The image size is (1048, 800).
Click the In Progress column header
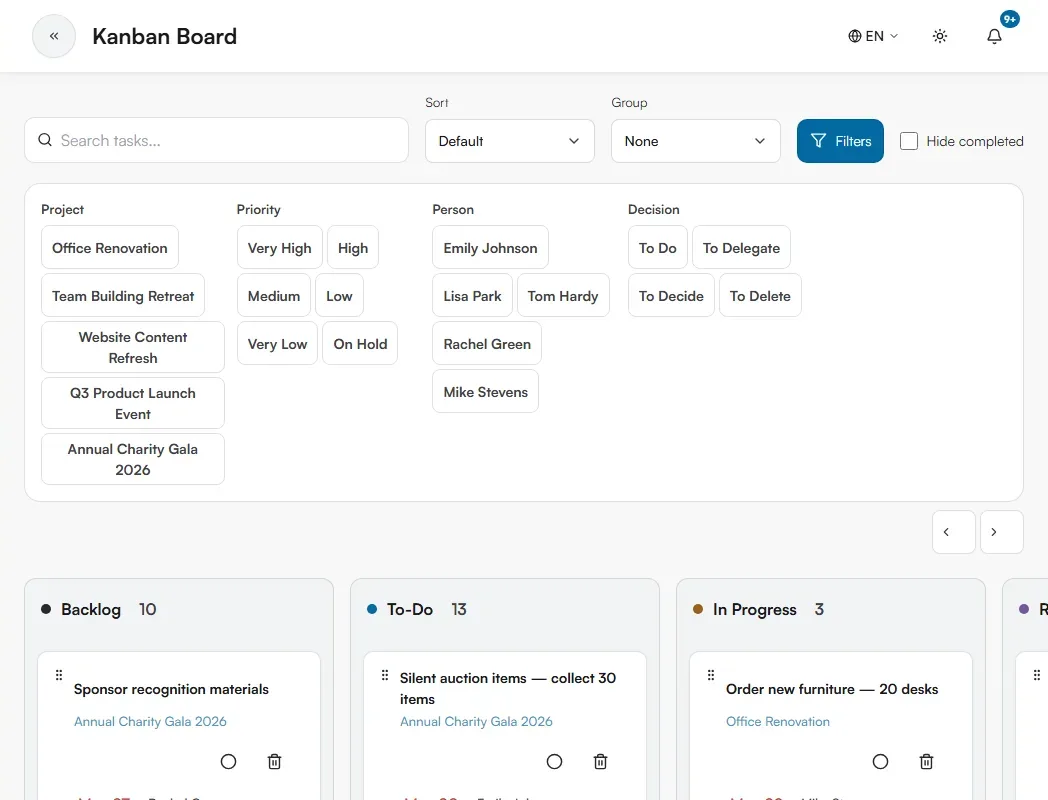755,610
